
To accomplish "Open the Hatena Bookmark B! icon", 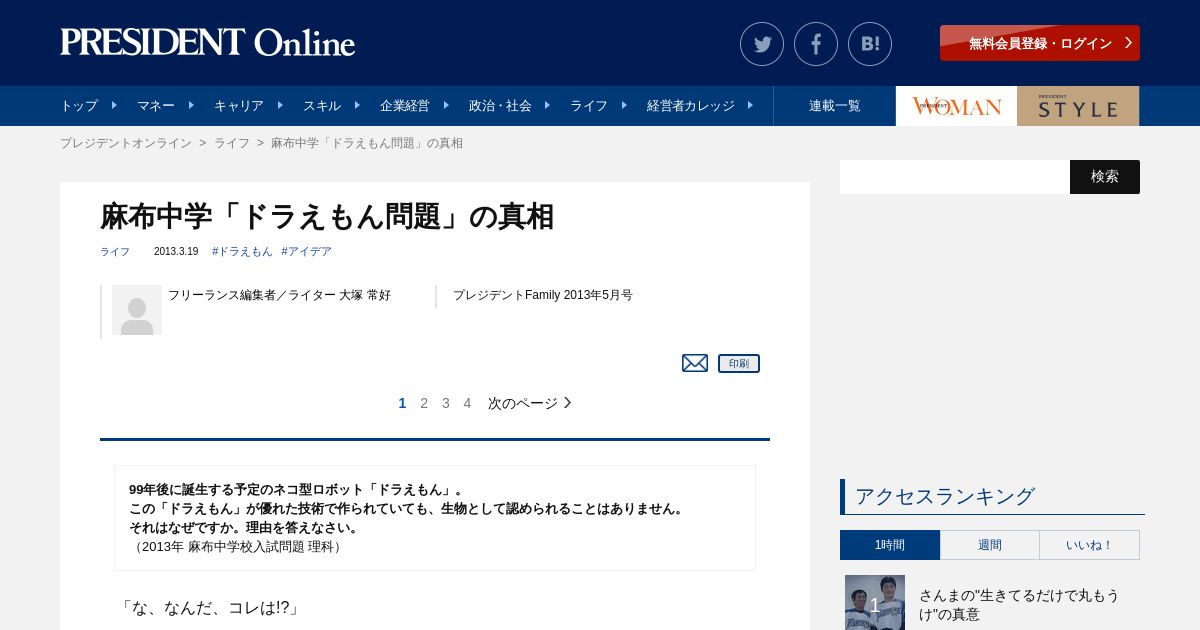I will (870, 44).
